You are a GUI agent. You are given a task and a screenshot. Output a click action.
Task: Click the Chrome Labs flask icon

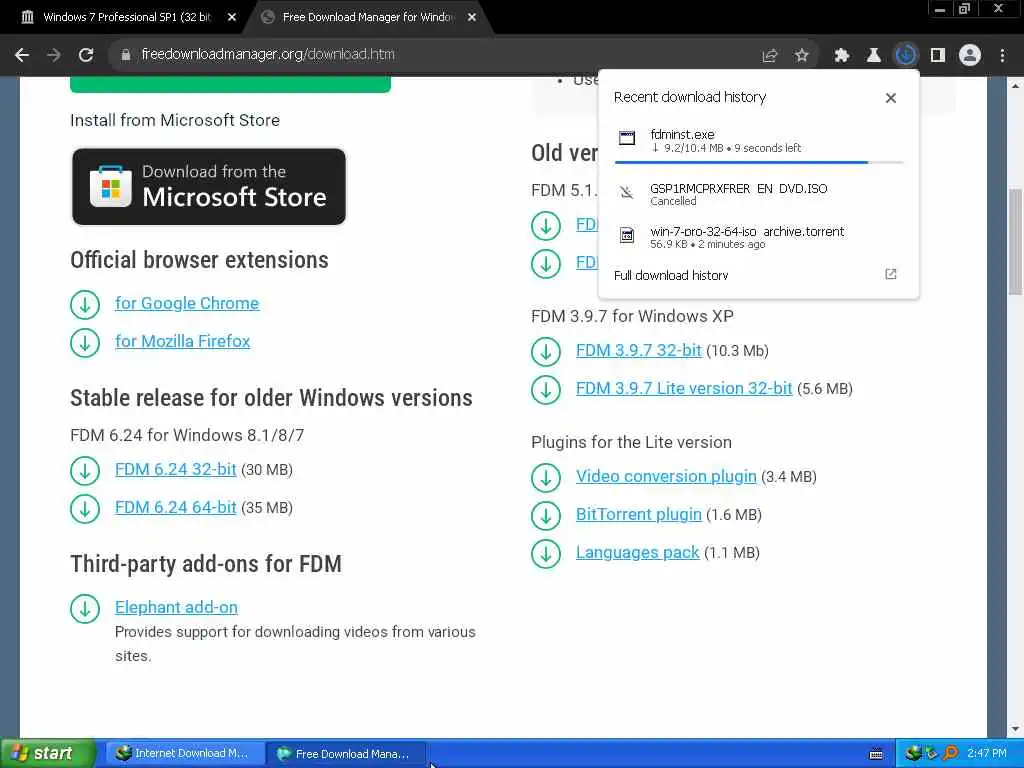tap(874, 56)
